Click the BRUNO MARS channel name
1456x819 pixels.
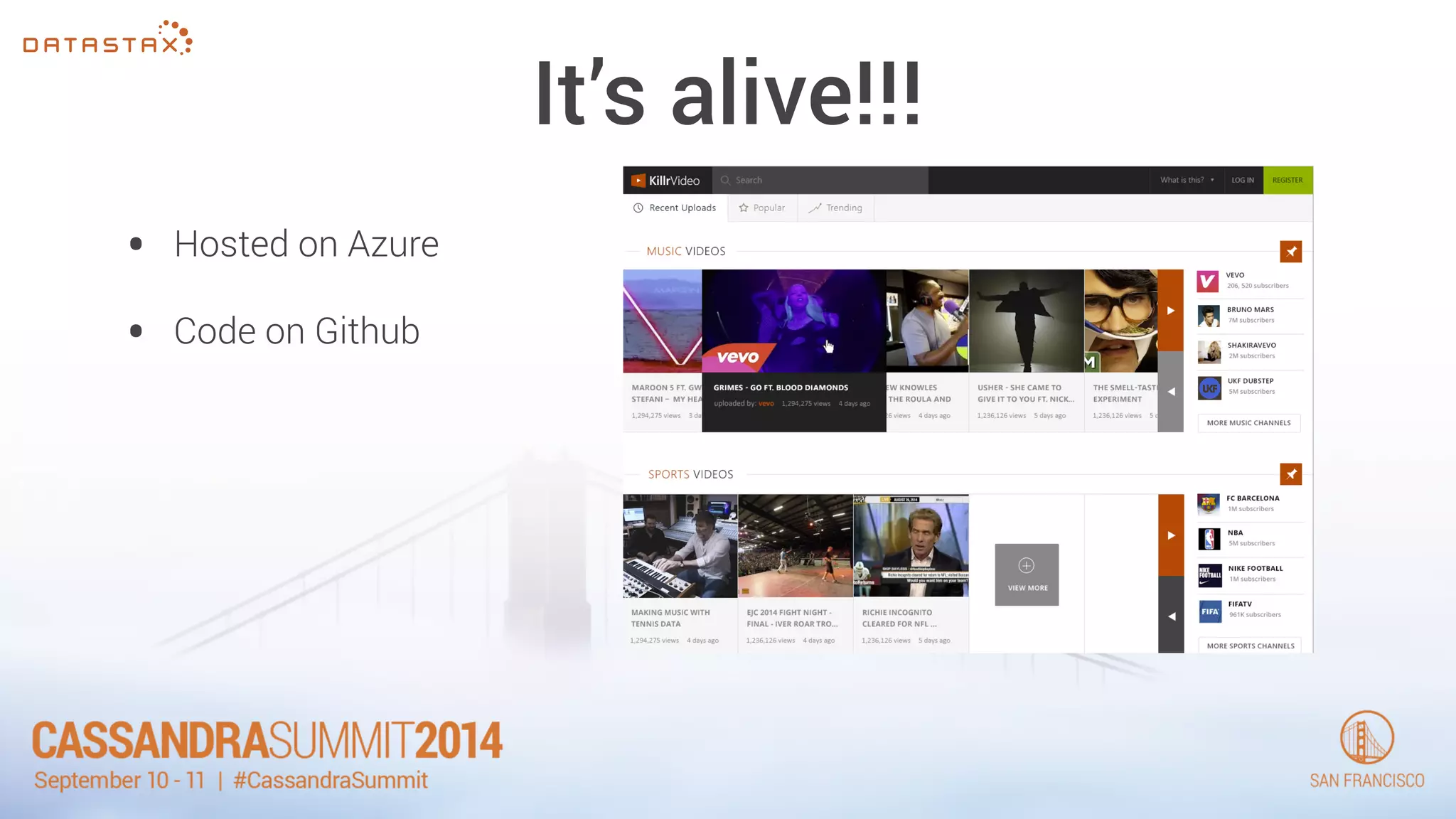(x=1251, y=310)
